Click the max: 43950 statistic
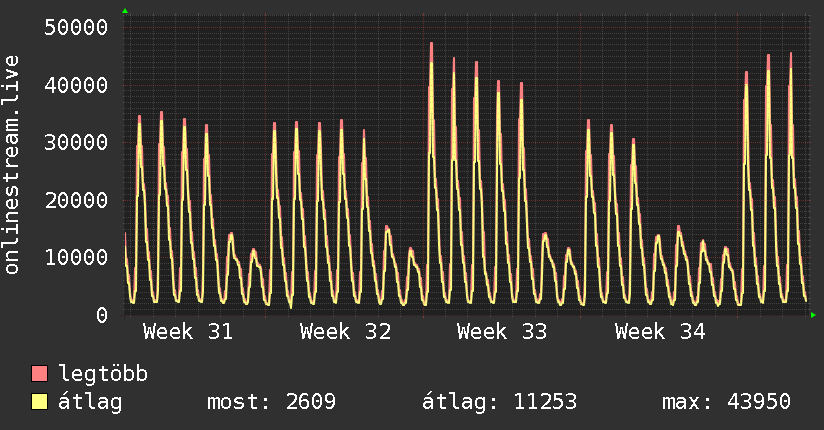 coord(726,402)
